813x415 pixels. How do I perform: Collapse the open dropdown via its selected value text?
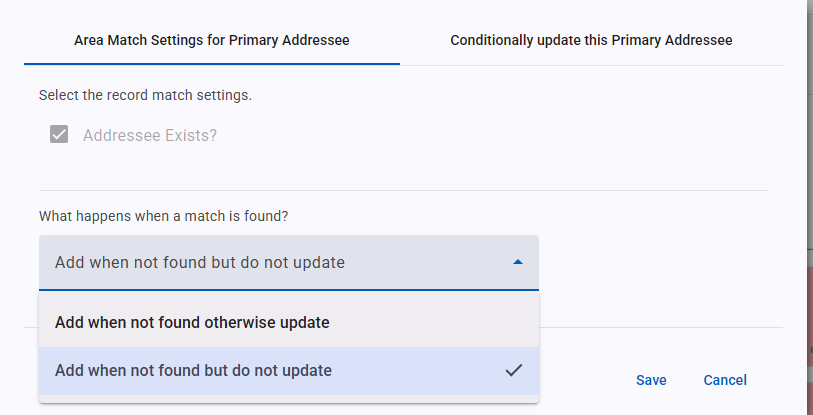pyautogui.click(x=200, y=262)
